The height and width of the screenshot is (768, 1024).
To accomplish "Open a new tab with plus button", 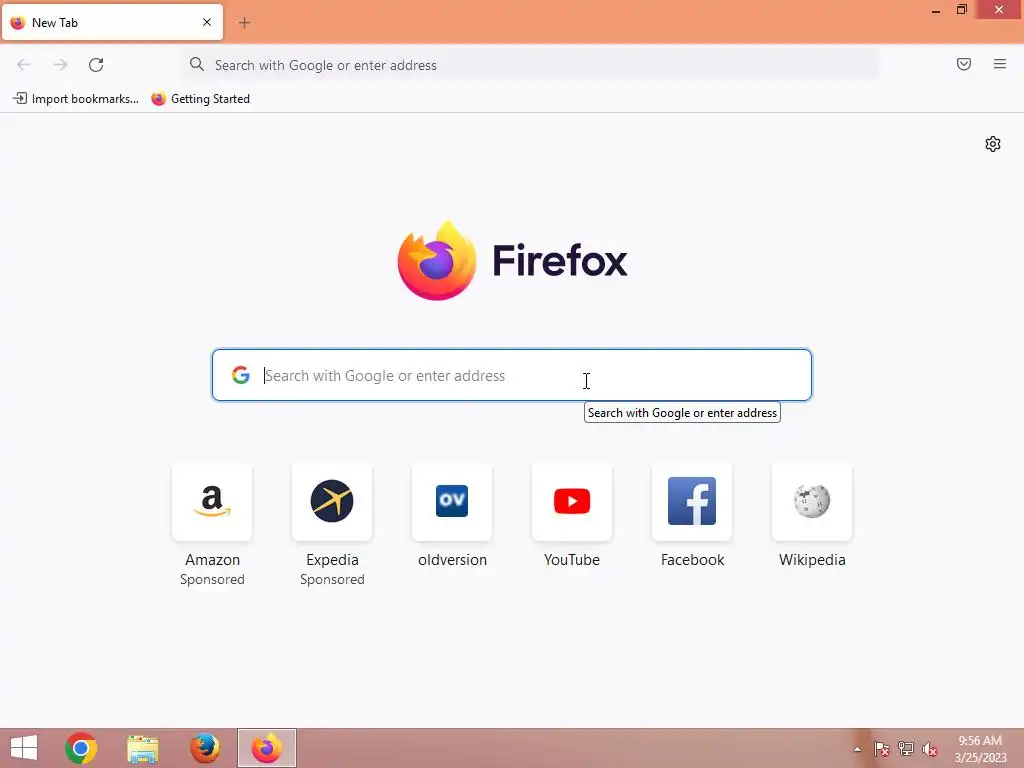I will 244,23.
